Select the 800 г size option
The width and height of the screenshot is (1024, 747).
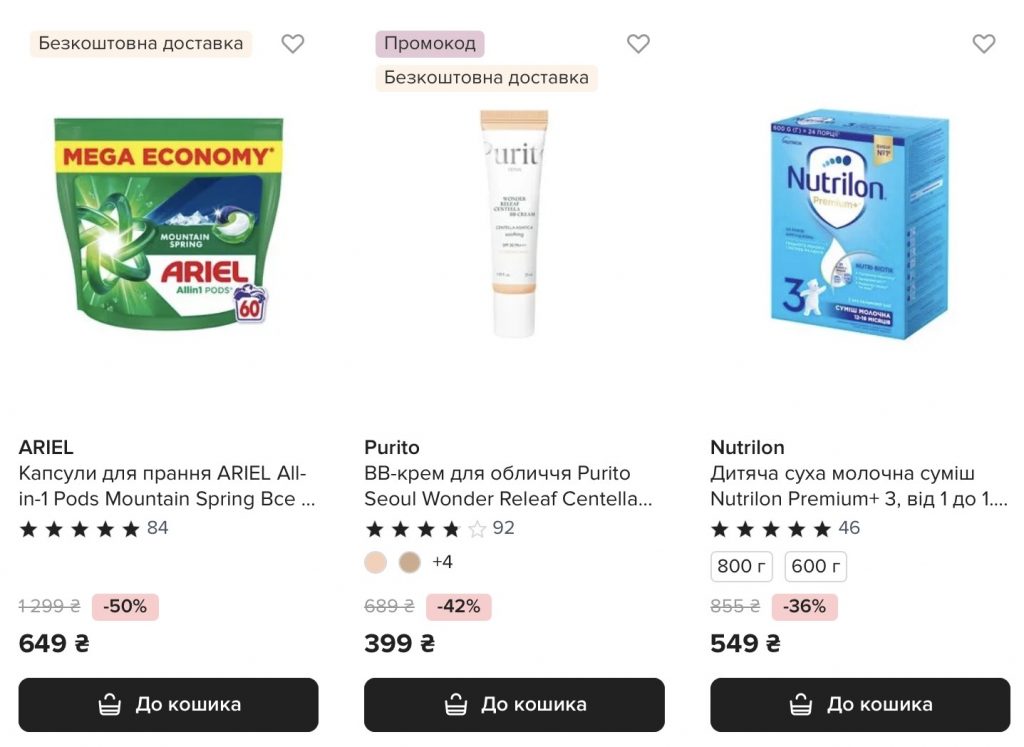[742, 566]
